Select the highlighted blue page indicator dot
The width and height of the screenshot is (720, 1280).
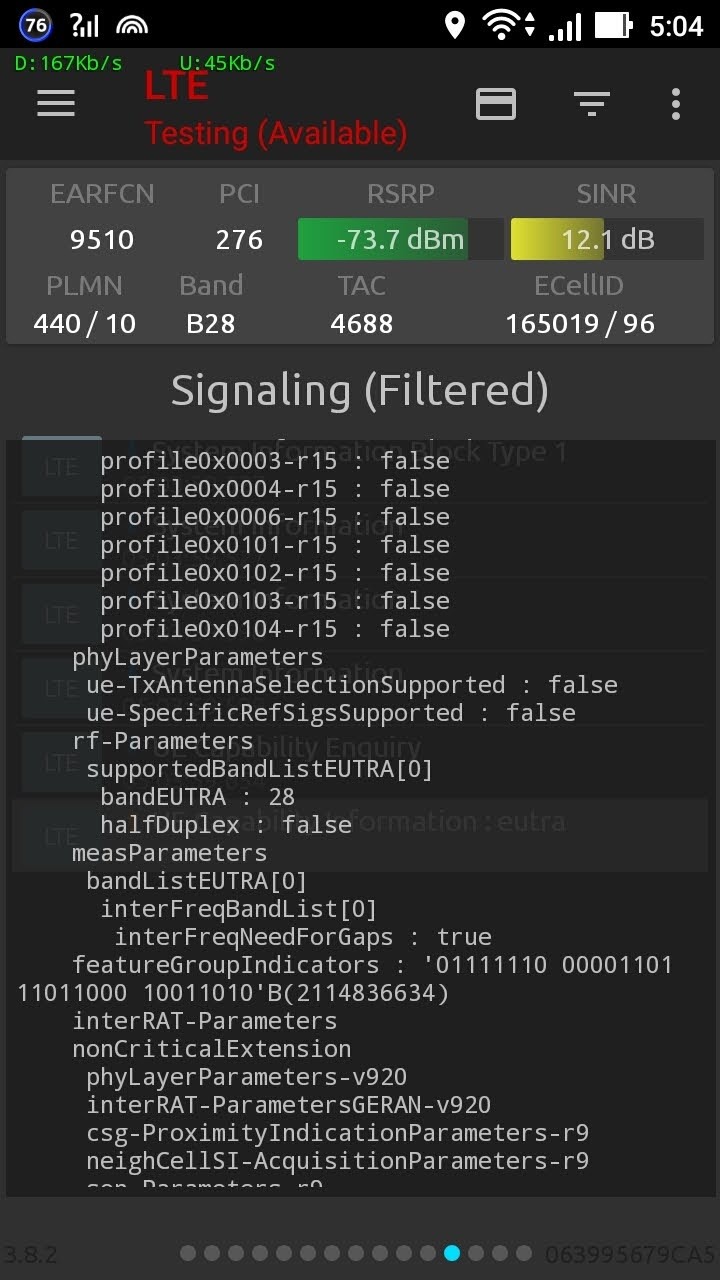point(452,1253)
